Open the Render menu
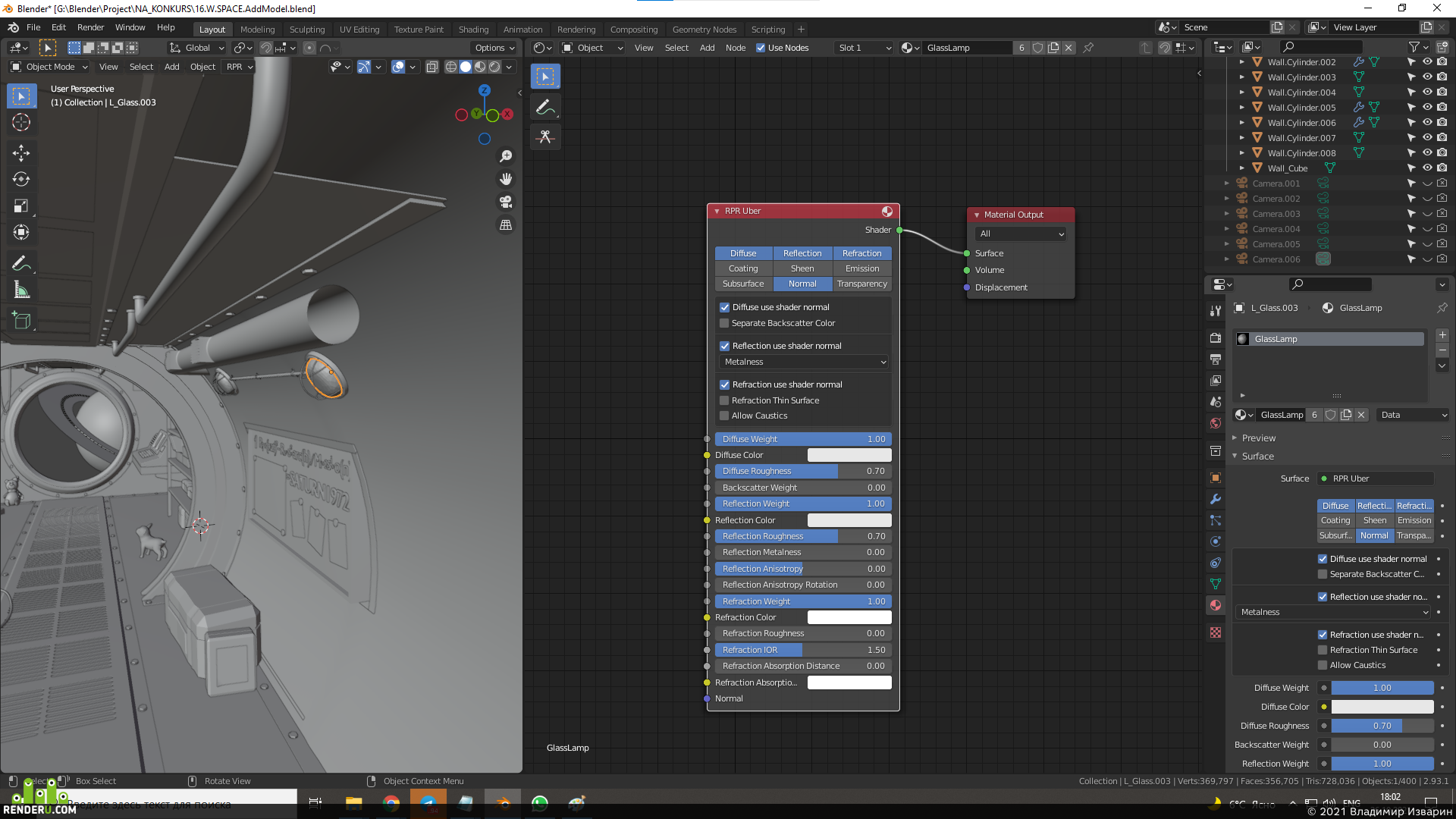The image size is (1456, 819). 90,27
